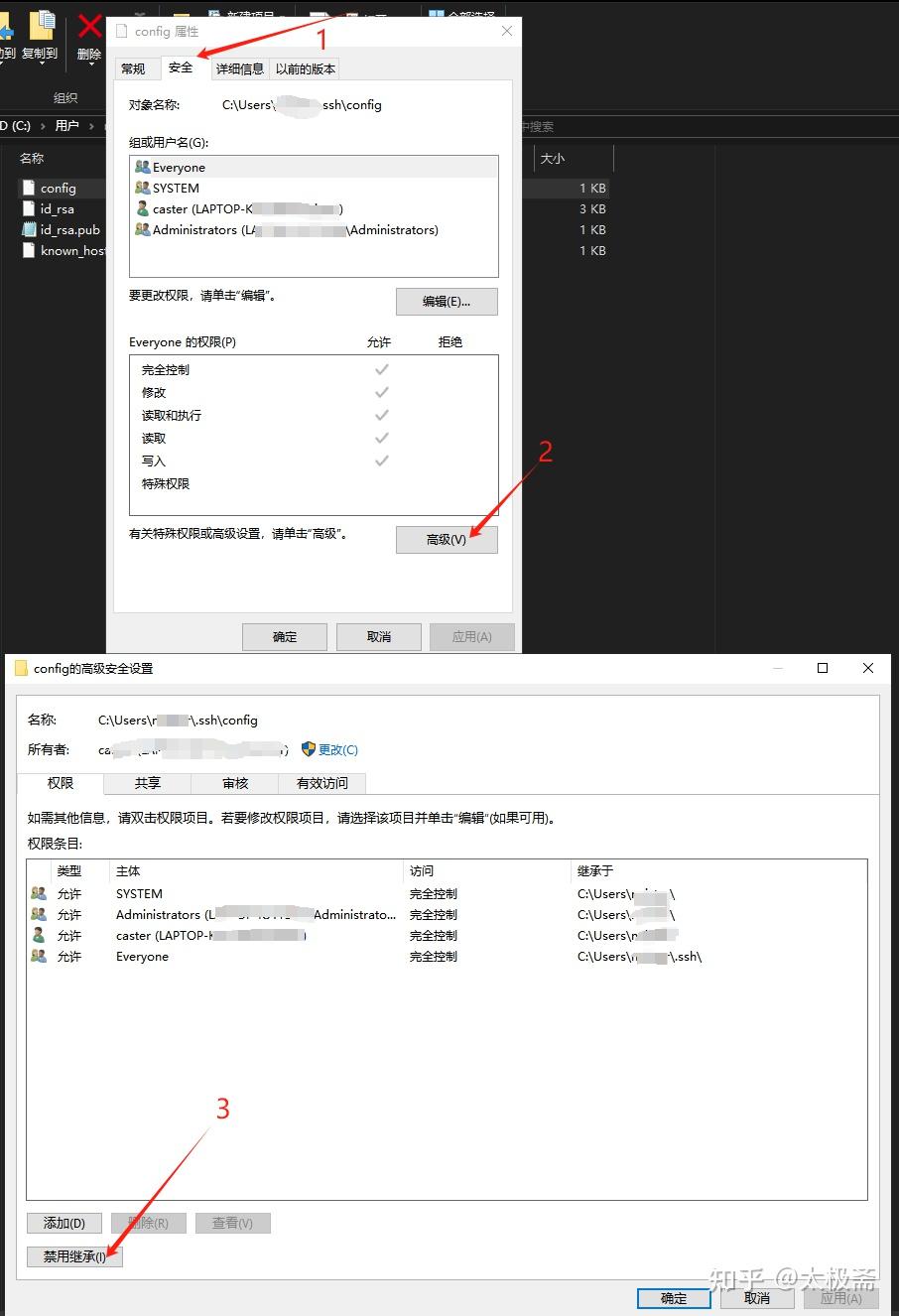Click the 类型 column header in permission entries

click(x=69, y=870)
